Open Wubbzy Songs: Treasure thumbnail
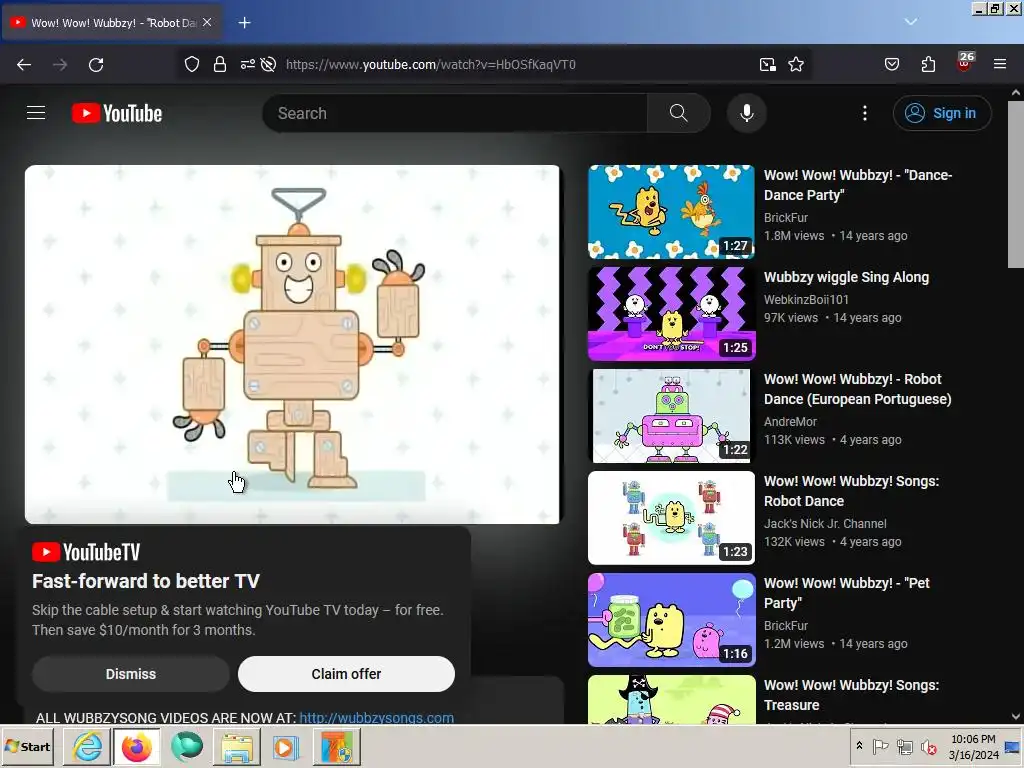The width and height of the screenshot is (1024, 768). coord(671,699)
